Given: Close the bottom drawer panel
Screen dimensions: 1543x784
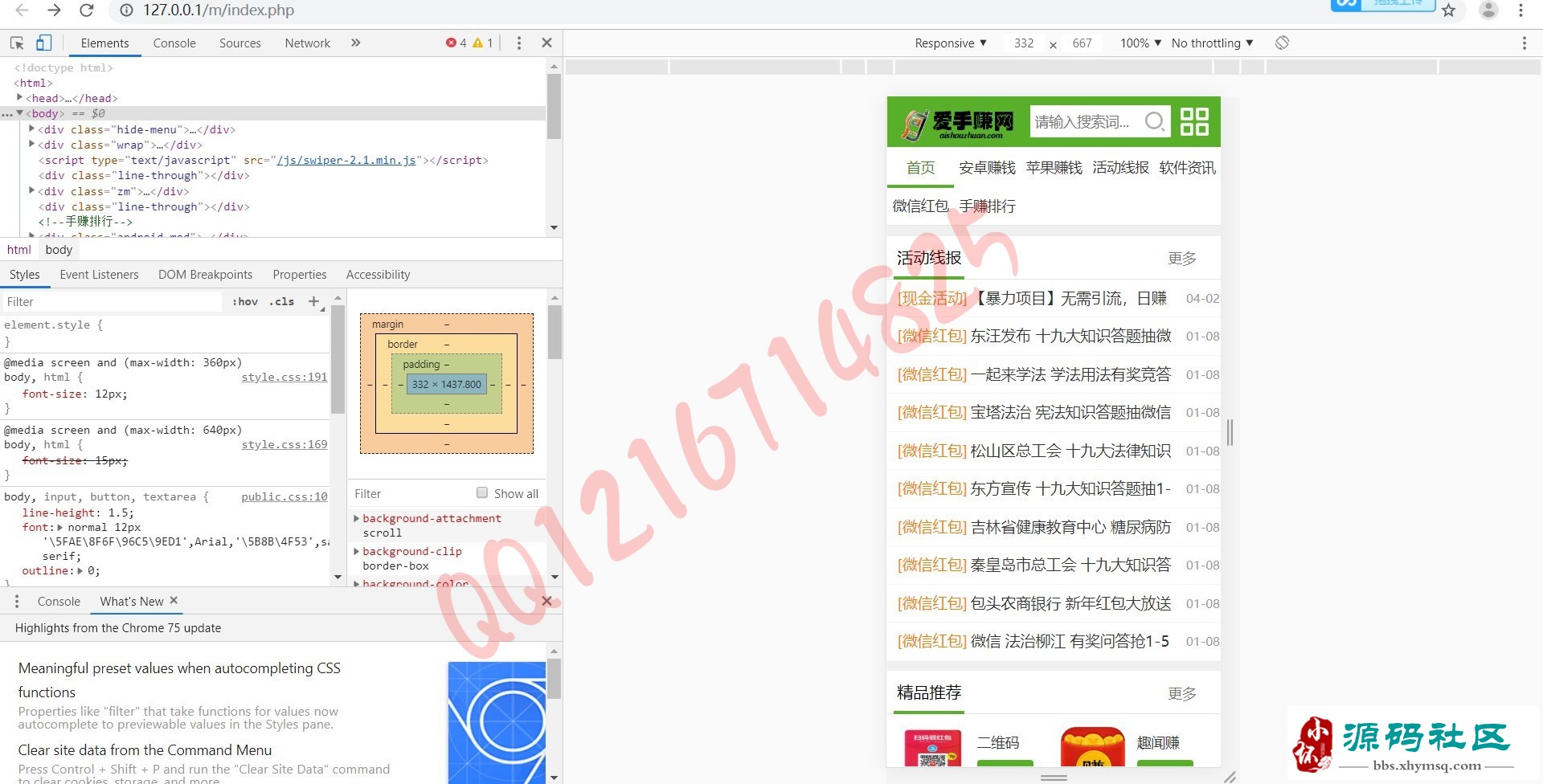Looking at the screenshot, I should coord(547,601).
